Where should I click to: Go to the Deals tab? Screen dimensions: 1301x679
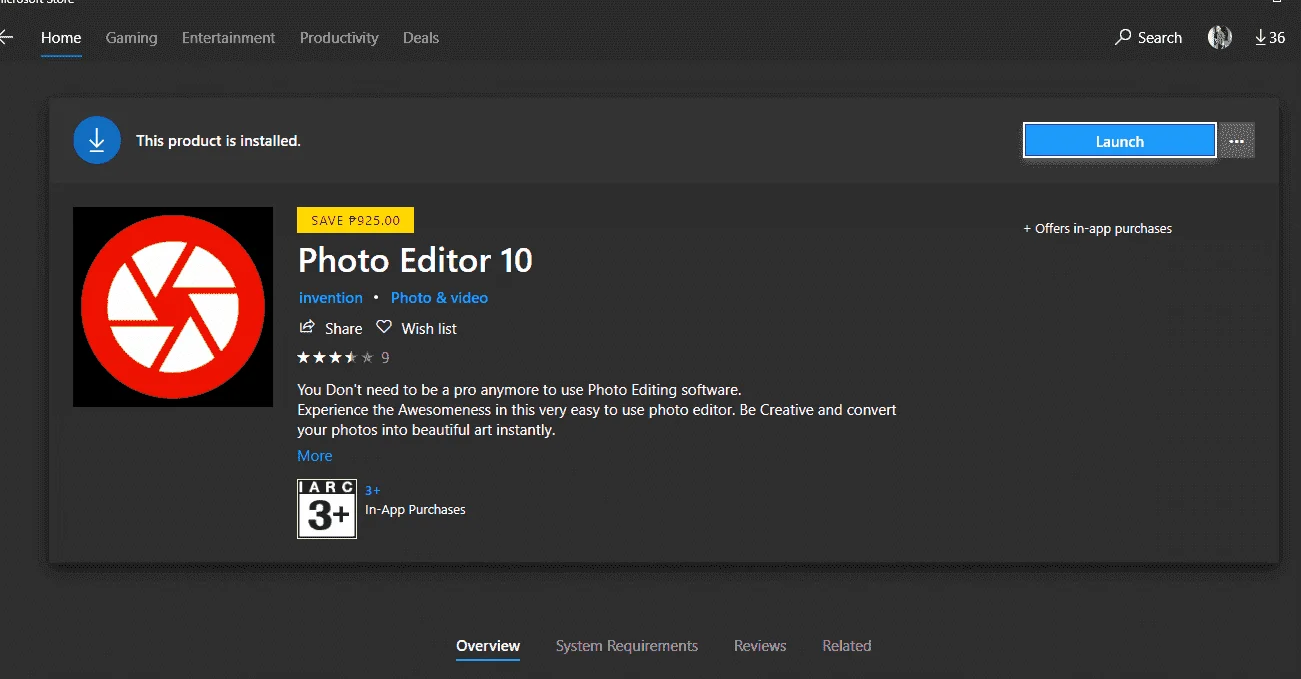[421, 38]
